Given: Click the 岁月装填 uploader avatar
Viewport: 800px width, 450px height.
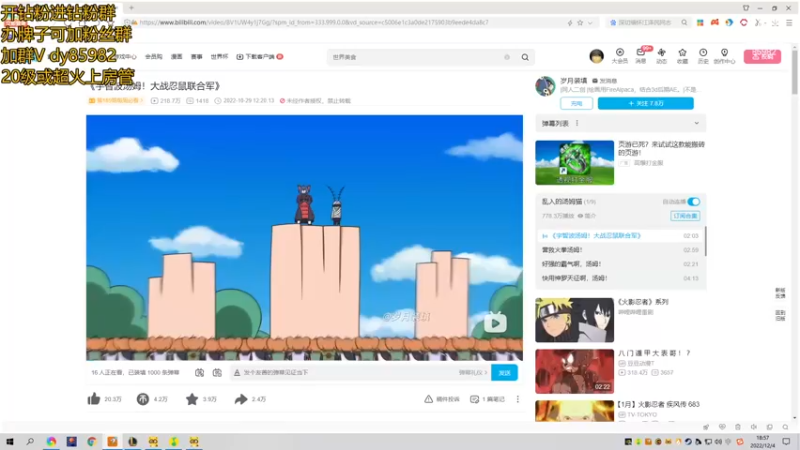Looking at the screenshot, I should [x=545, y=86].
